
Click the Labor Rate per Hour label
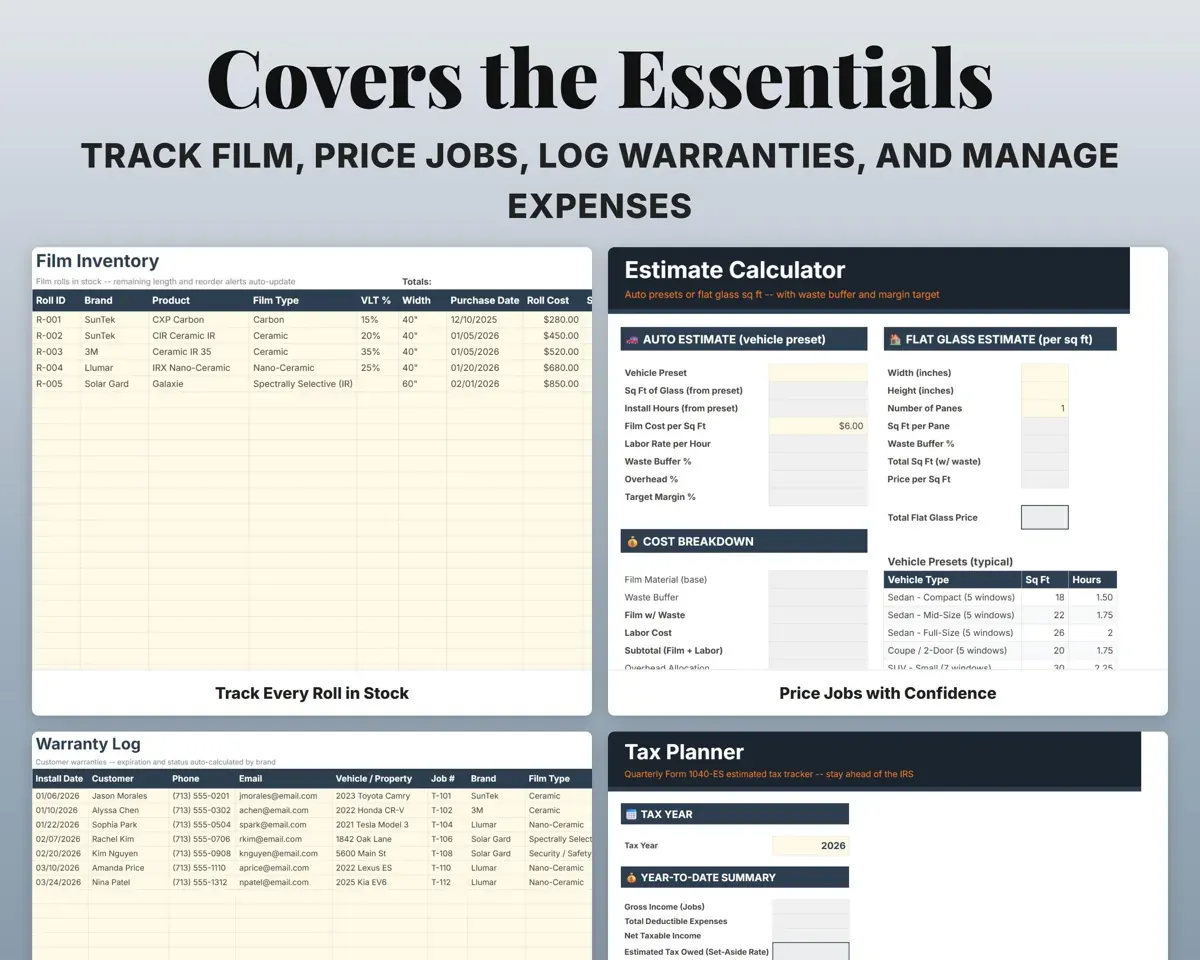click(x=668, y=444)
